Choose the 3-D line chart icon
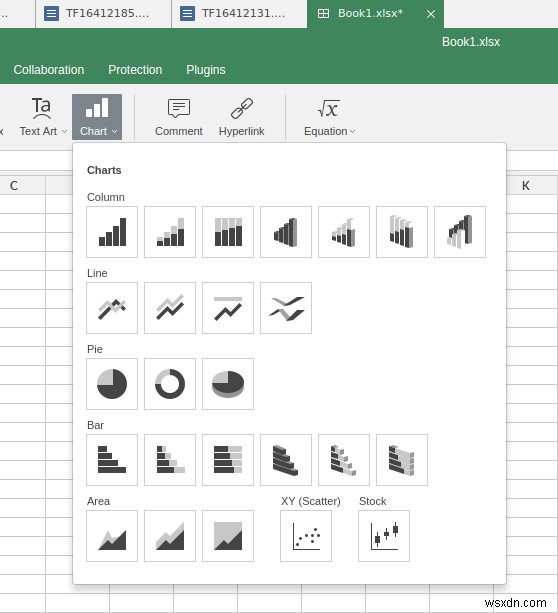The width and height of the screenshot is (558, 613). [286, 308]
